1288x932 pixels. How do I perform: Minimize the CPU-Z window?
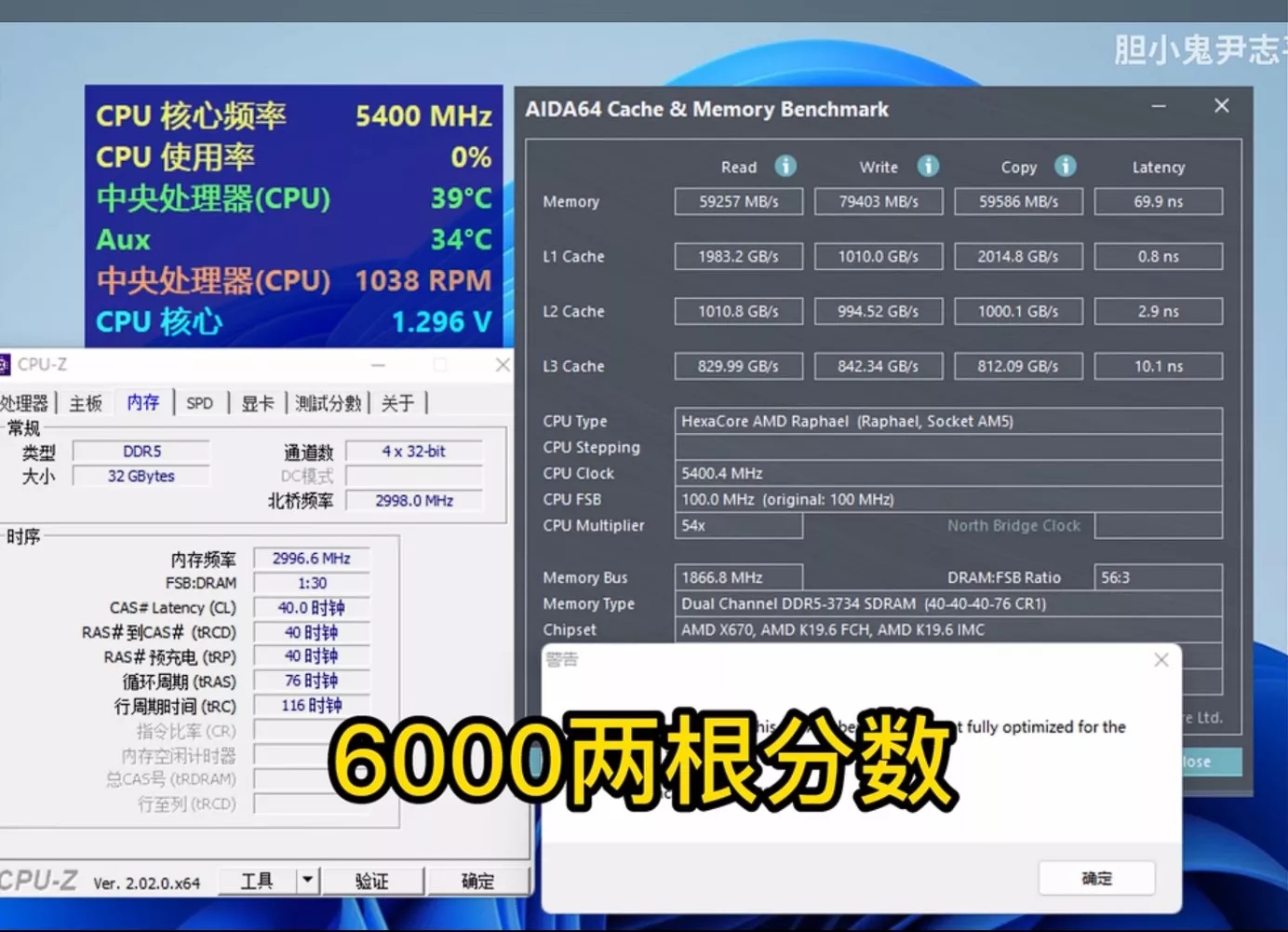click(x=378, y=365)
